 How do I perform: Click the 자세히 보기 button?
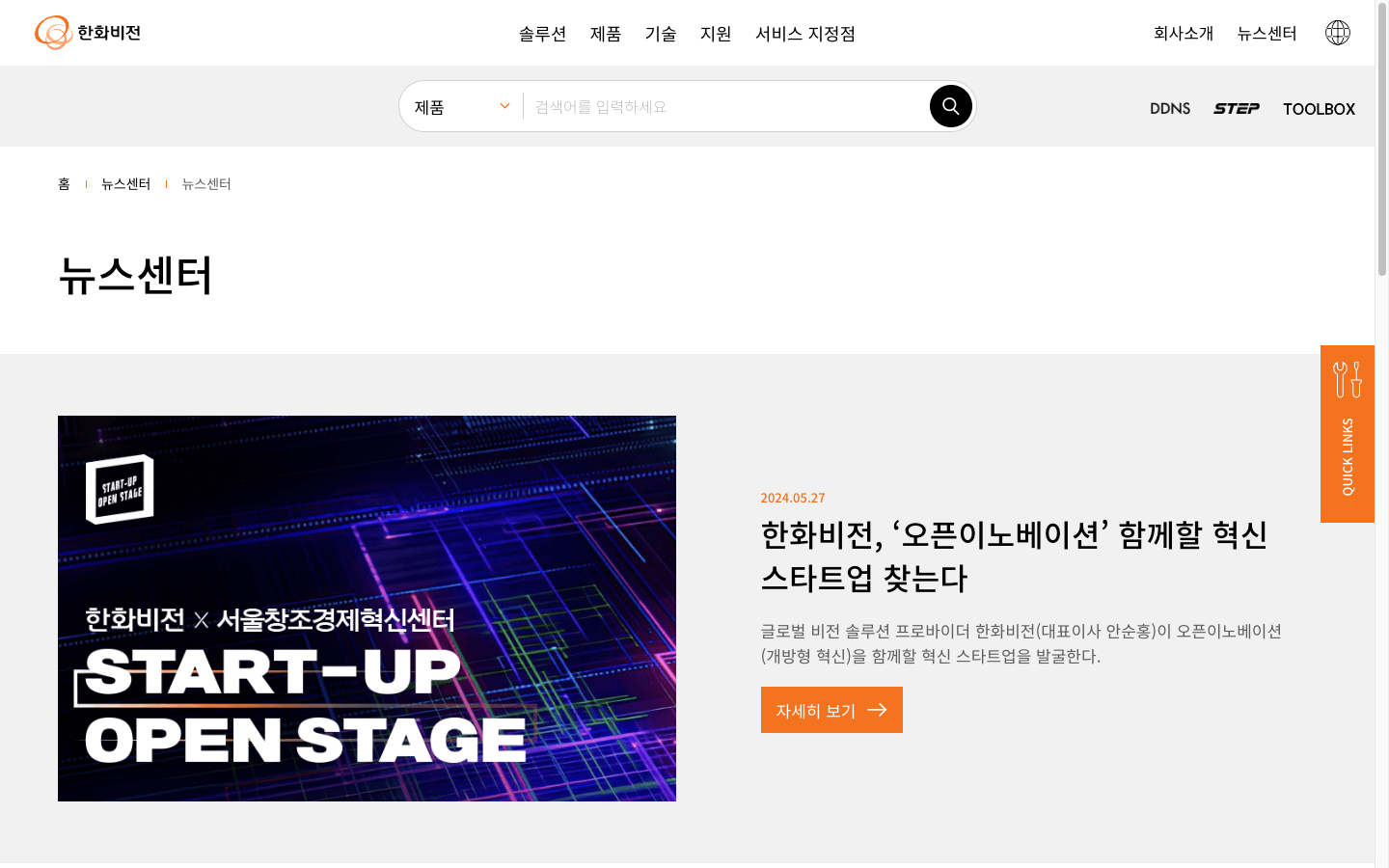[x=831, y=710]
